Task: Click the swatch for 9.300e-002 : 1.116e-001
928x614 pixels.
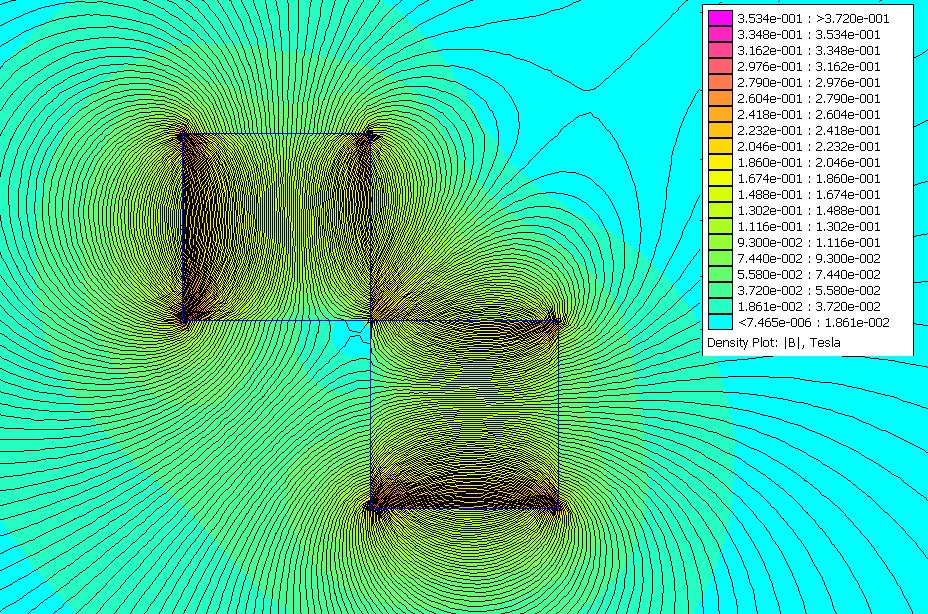Action: coord(720,242)
